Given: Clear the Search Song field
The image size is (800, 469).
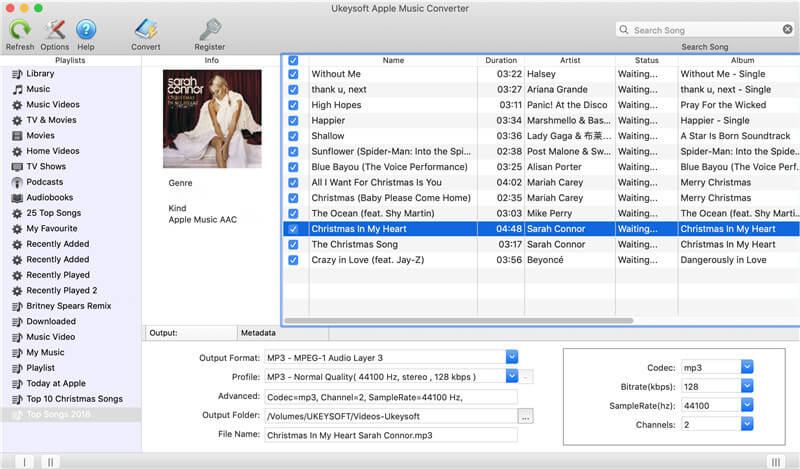Looking at the screenshot, I should tap(788, 30).
